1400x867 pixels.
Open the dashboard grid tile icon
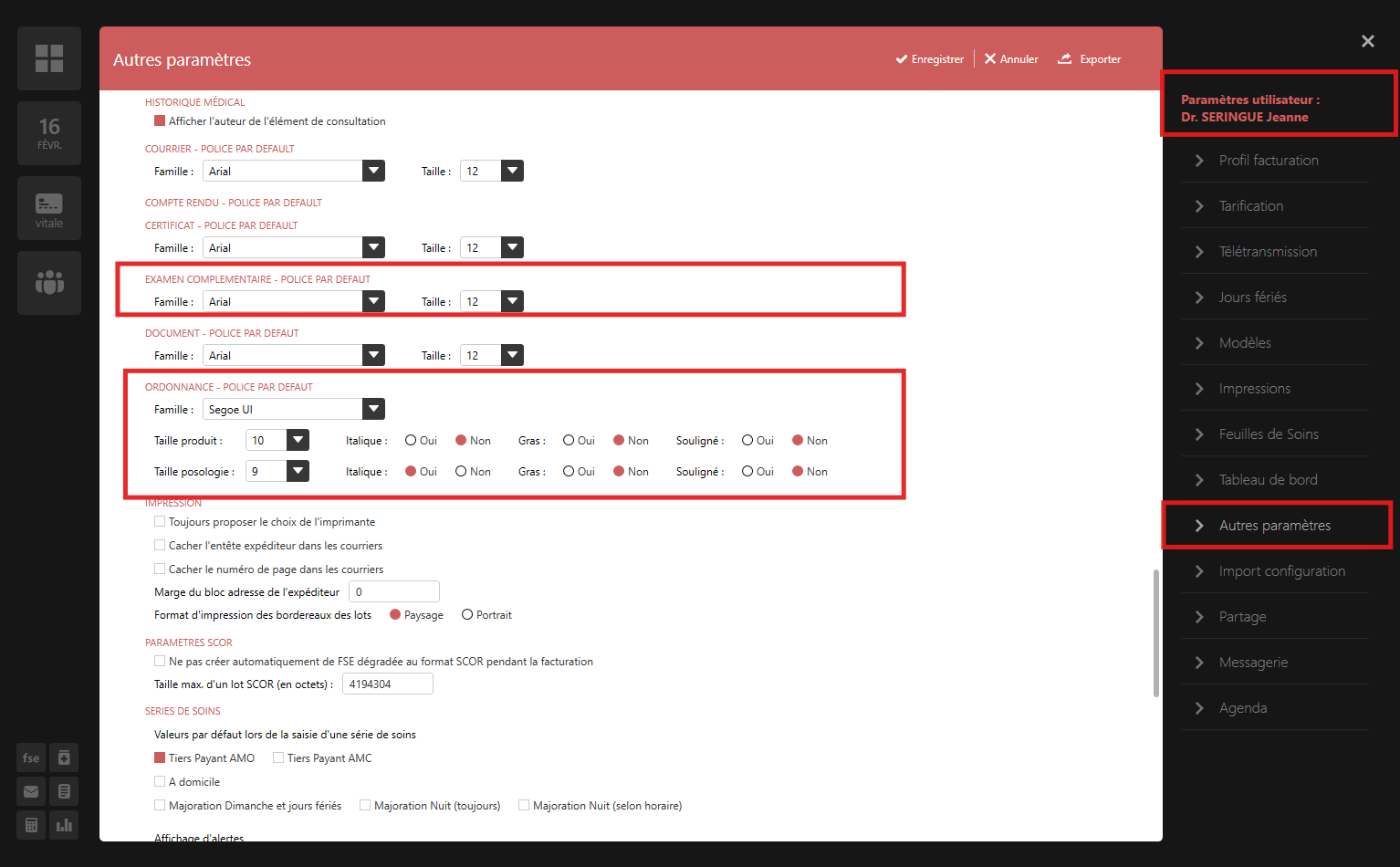(49, 58)
